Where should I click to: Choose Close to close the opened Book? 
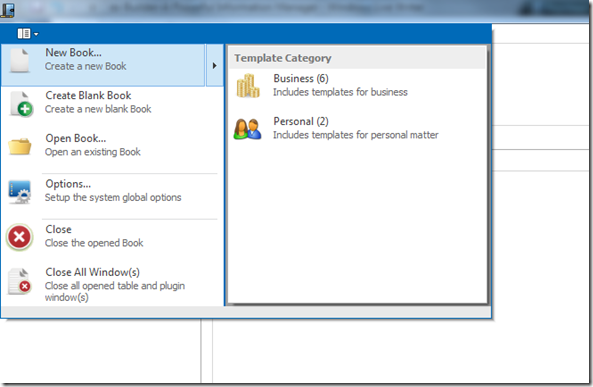[112, 236]
